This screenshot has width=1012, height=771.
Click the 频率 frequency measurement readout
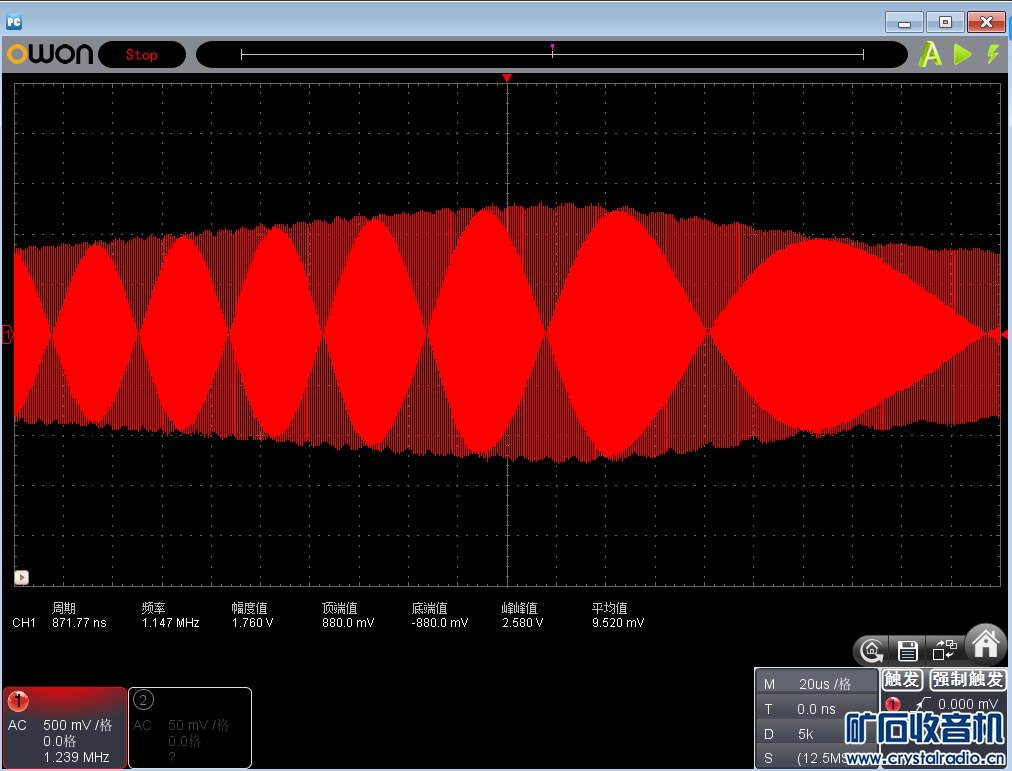(x=170, y=615)
